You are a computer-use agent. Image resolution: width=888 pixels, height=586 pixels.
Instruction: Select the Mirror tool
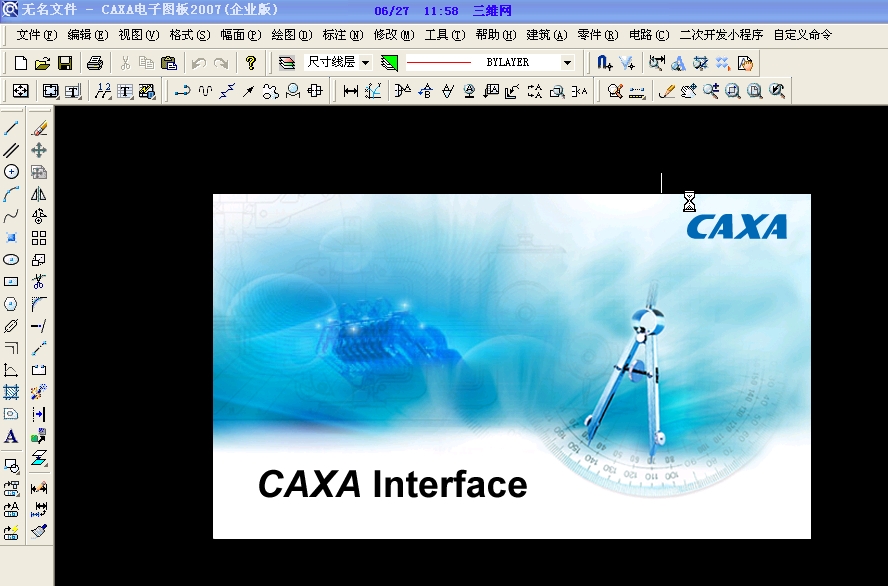(39, 194)
